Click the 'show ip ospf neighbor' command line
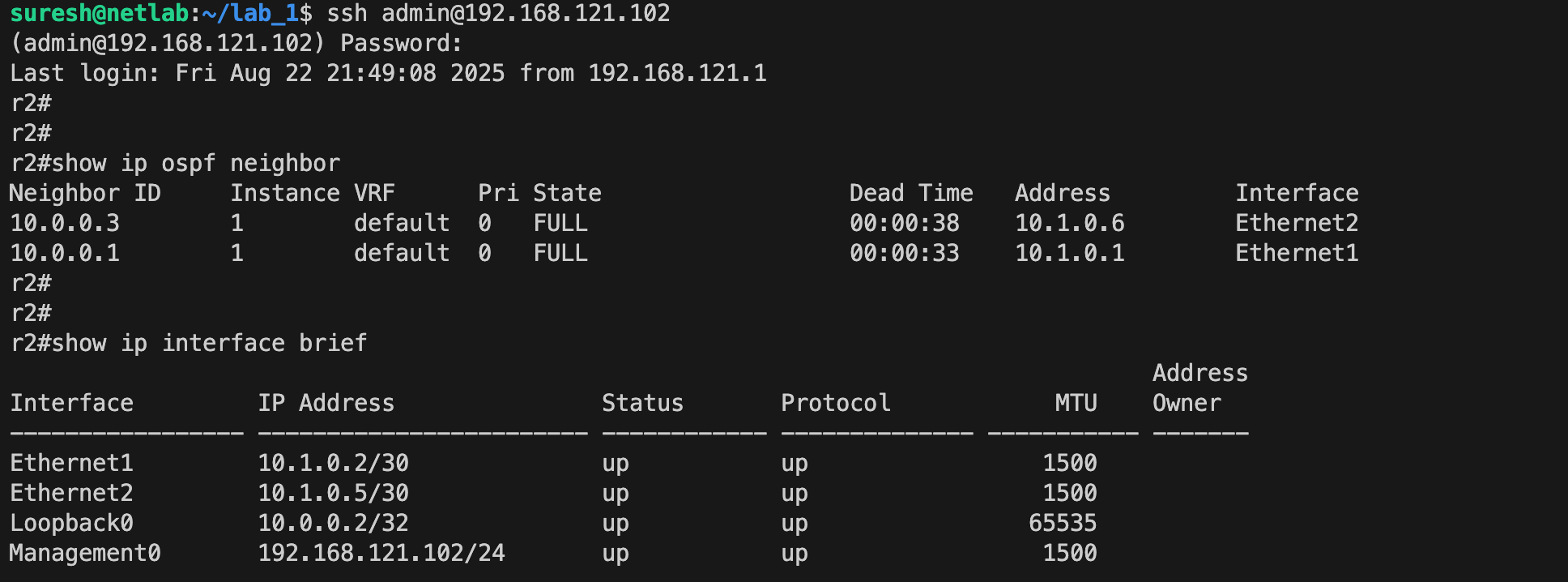Screen dimensions: 1568x582 [x=176, y=164]
